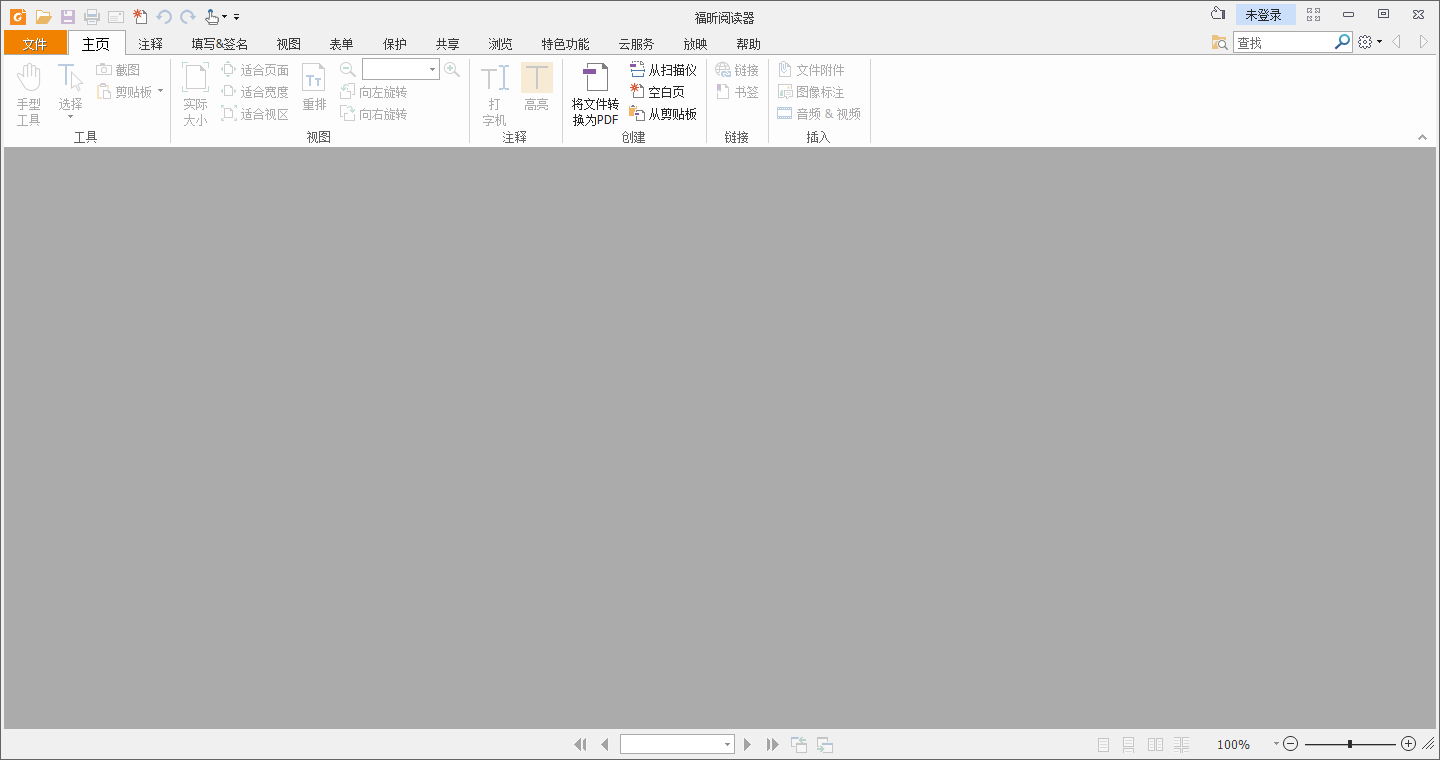Go to last page in status bar
Viewport: 1440px width, 760px height.
point(772,744)
